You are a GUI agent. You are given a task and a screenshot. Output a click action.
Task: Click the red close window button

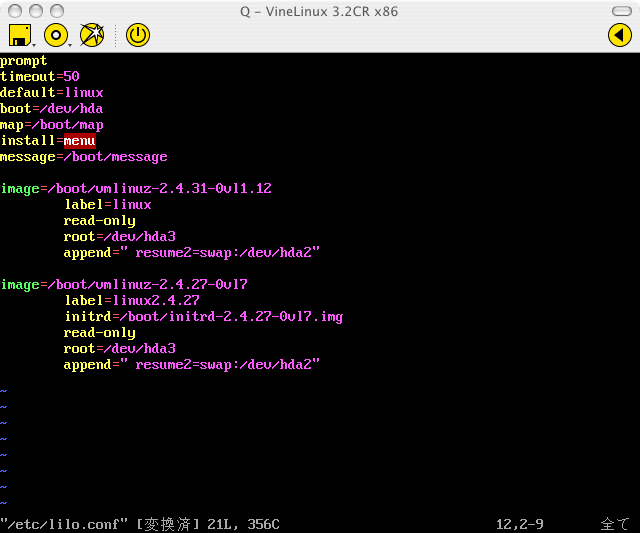15,11
